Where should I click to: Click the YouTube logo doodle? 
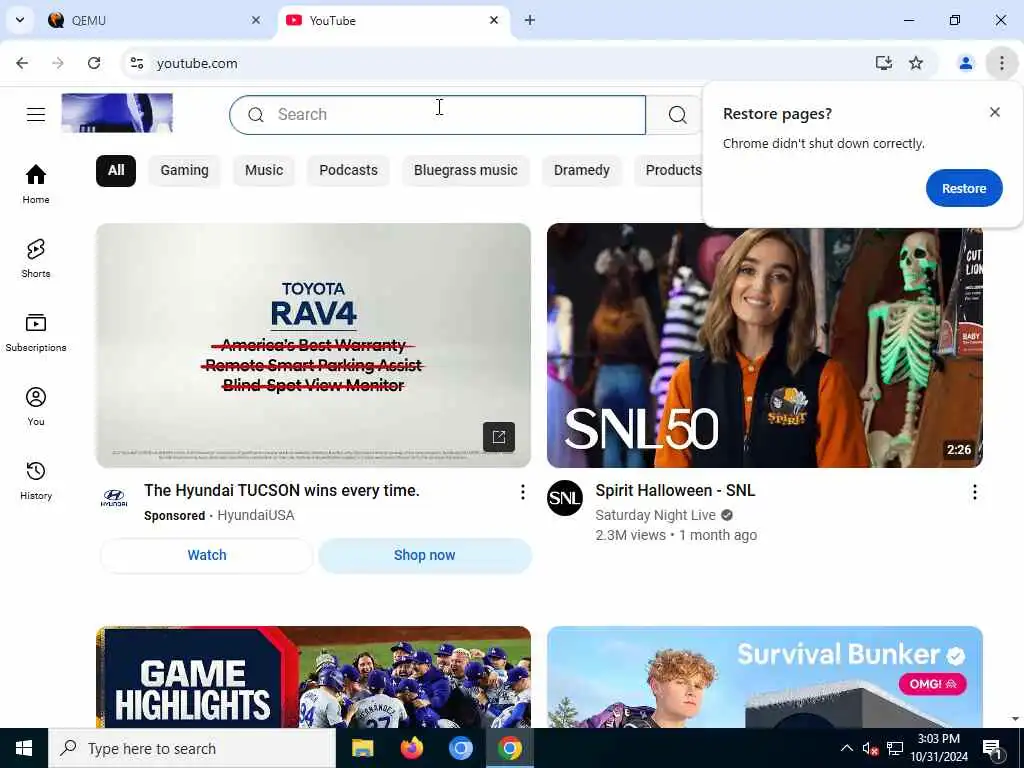(117, 113)
